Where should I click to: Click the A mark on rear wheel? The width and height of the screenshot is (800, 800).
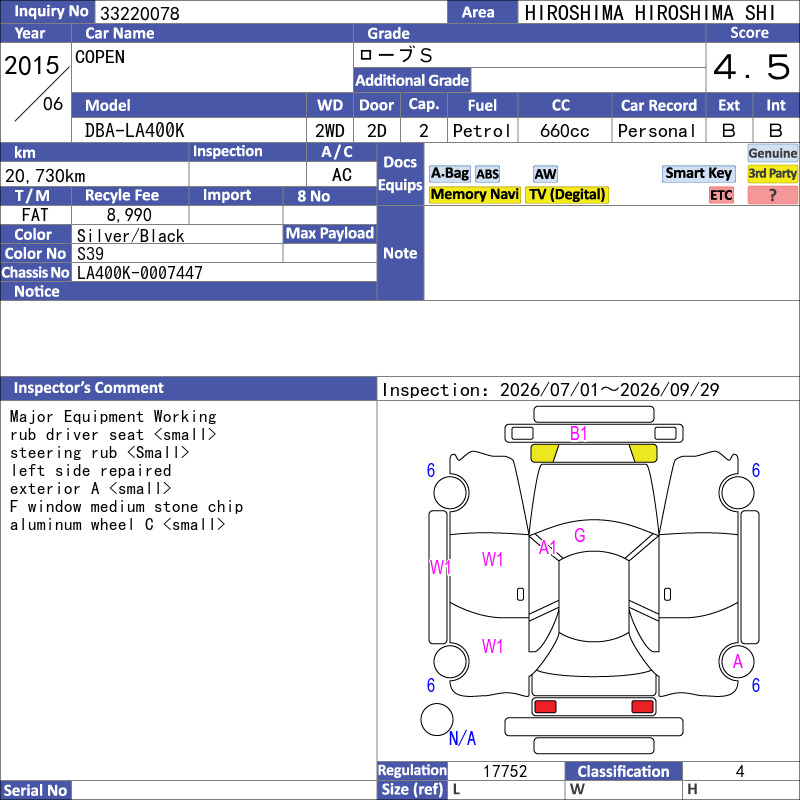[x=737, y=662]
